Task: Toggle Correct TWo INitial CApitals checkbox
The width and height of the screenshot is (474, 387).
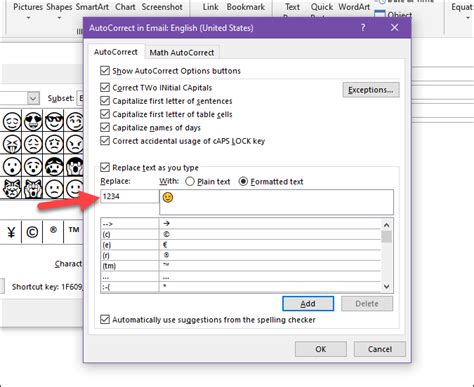Action: click(x=105, y=88)
